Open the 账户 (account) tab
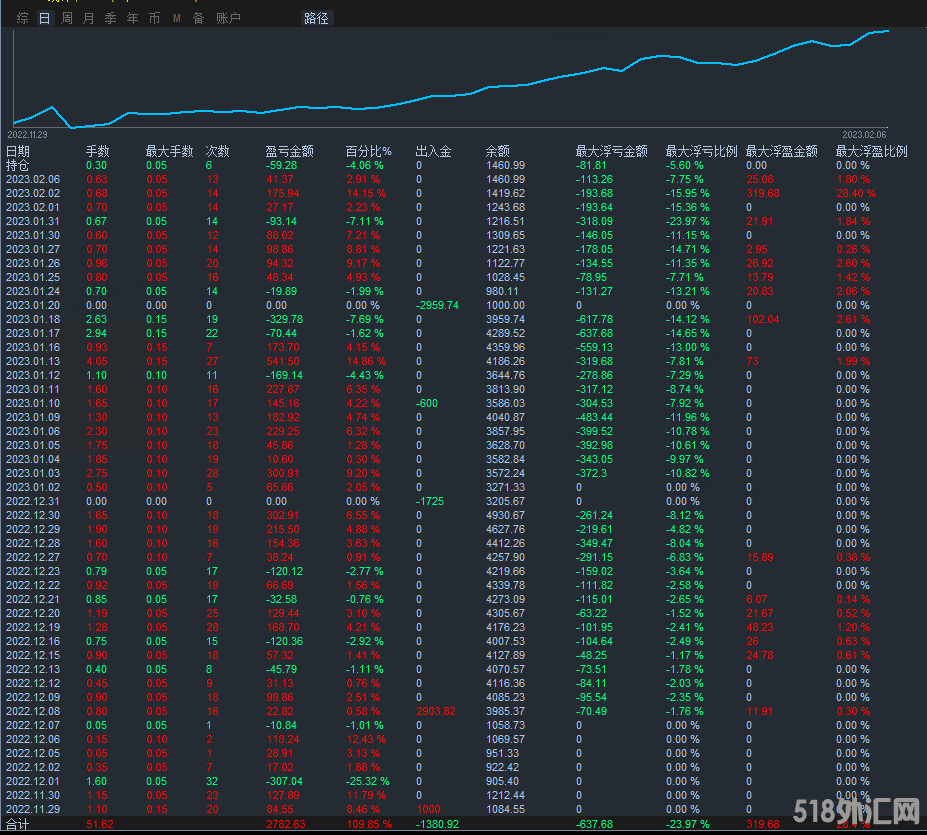The image size is (927, 835). click(x=228, y=18)
